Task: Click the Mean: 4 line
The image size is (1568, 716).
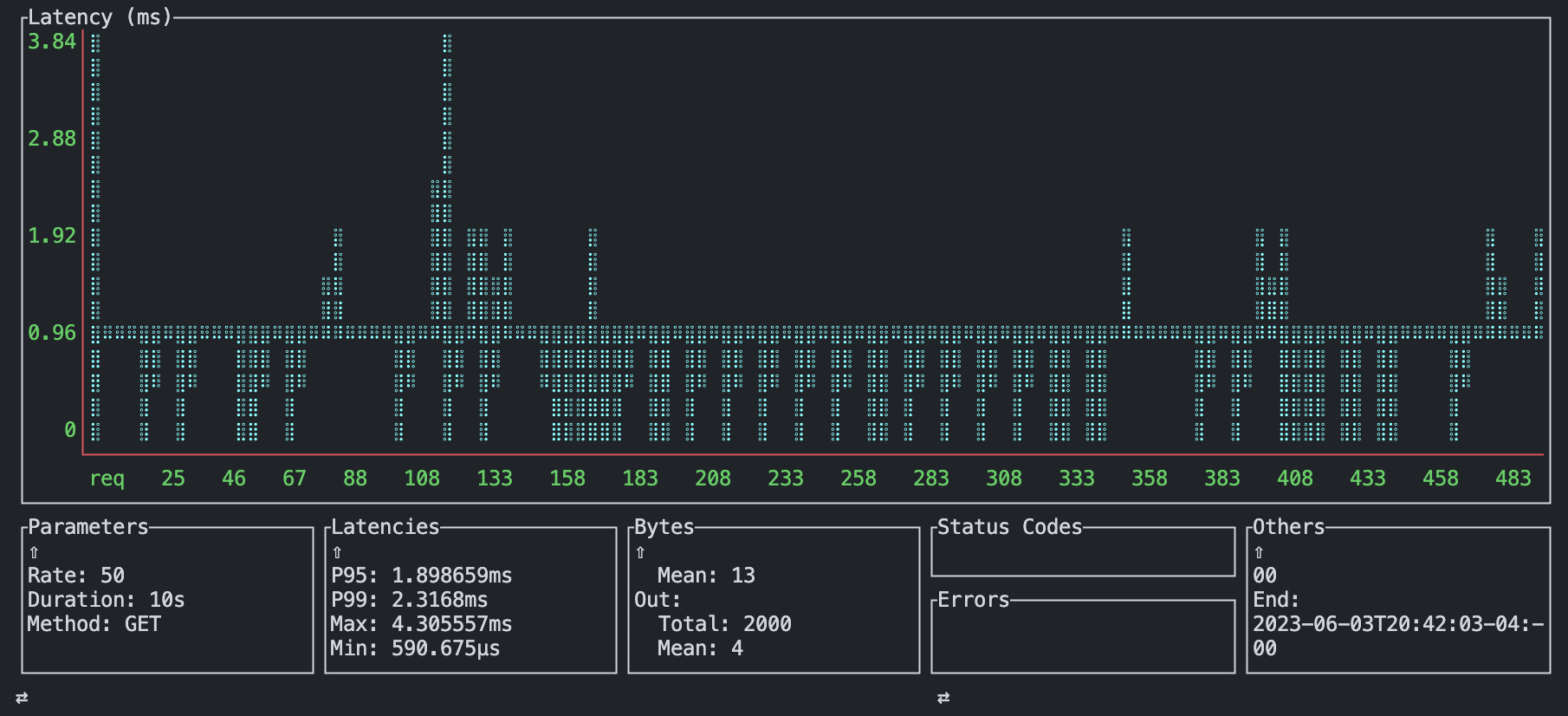Action: point(701,648)
